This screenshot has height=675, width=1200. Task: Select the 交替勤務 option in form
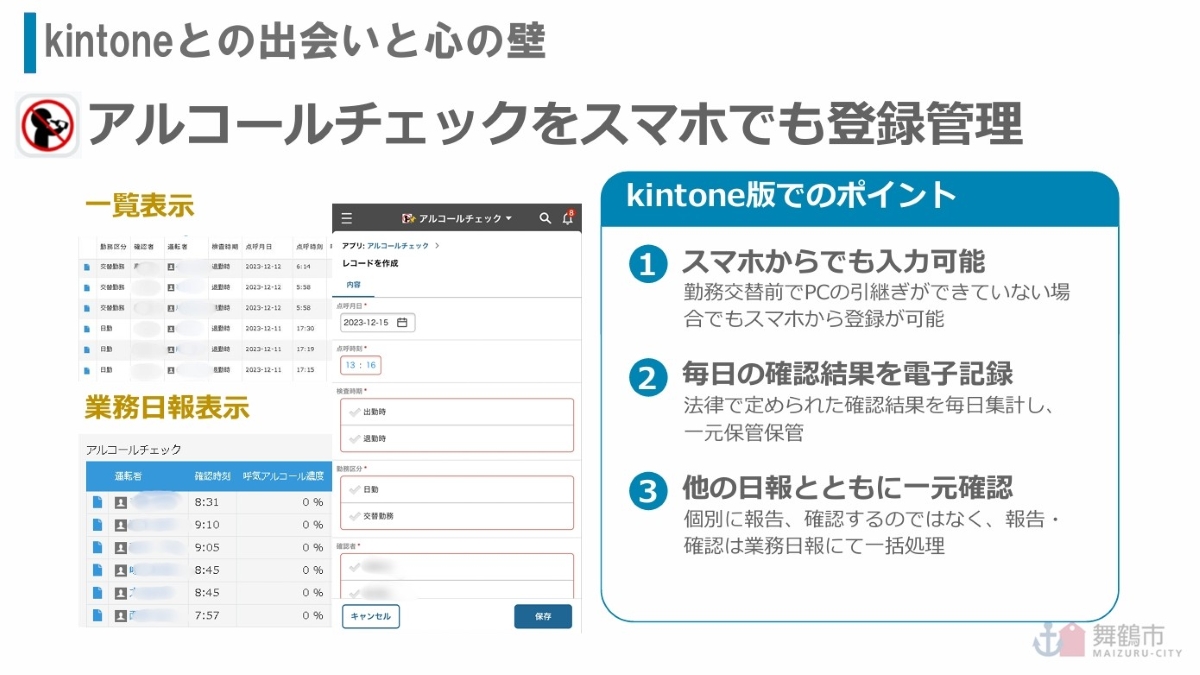tap(455, 516)
